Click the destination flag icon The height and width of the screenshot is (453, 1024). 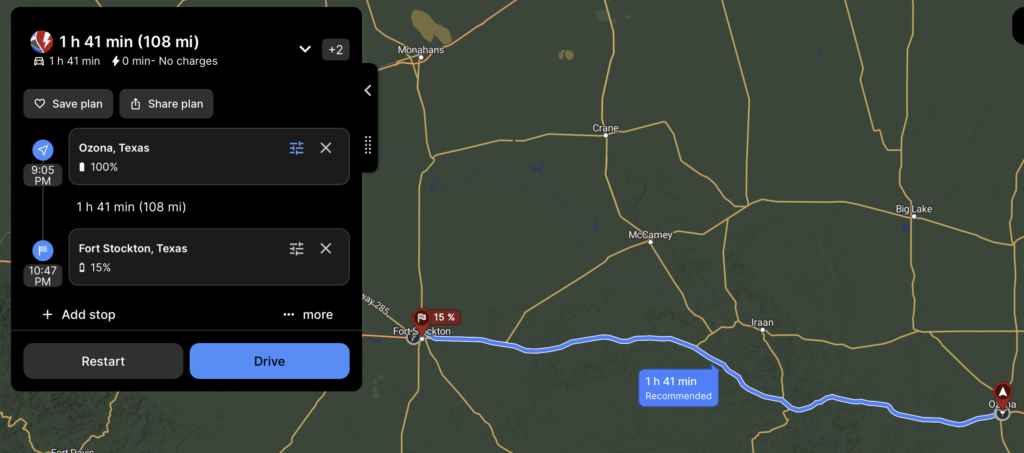43,251
